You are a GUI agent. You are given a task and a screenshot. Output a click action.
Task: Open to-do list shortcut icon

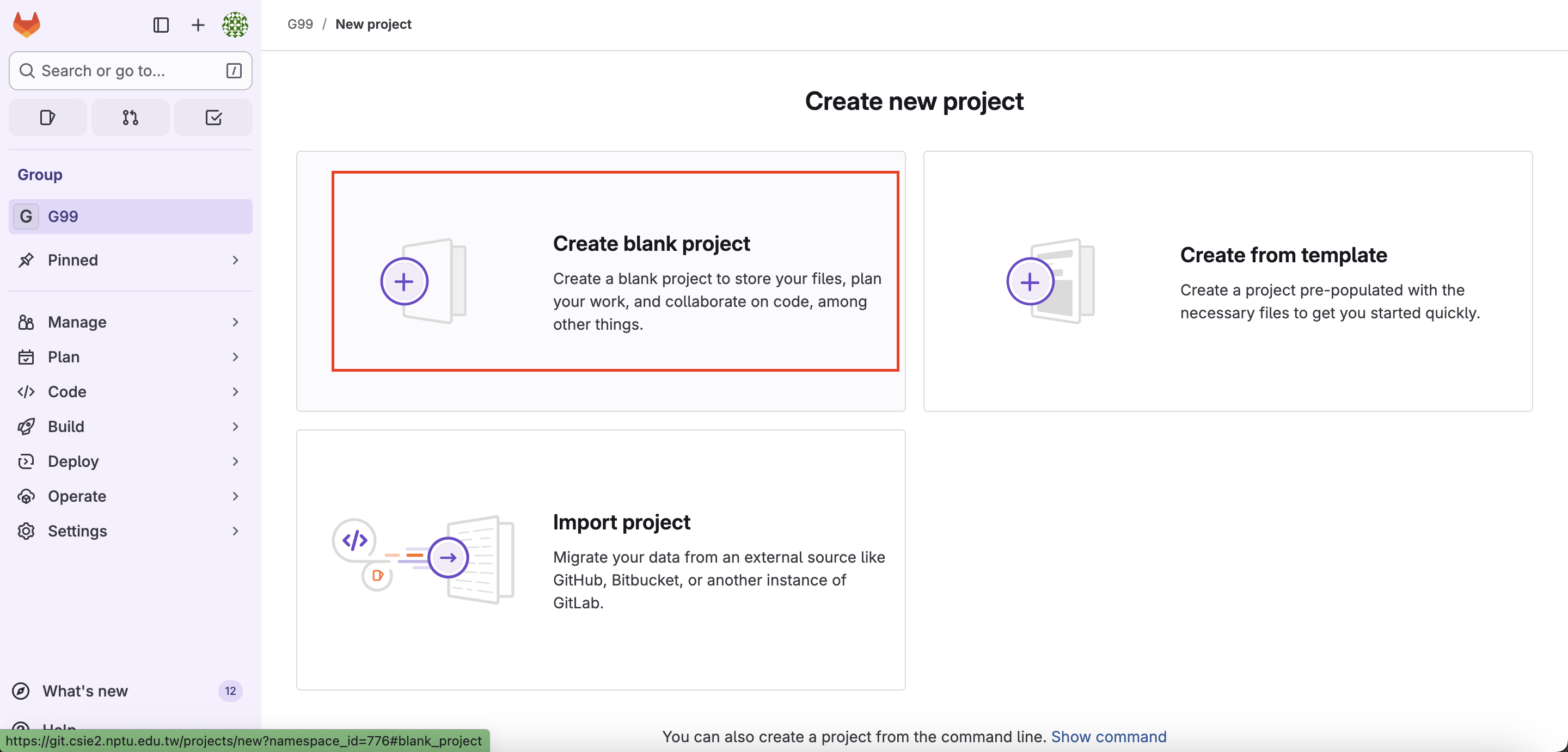pos(213,118)
